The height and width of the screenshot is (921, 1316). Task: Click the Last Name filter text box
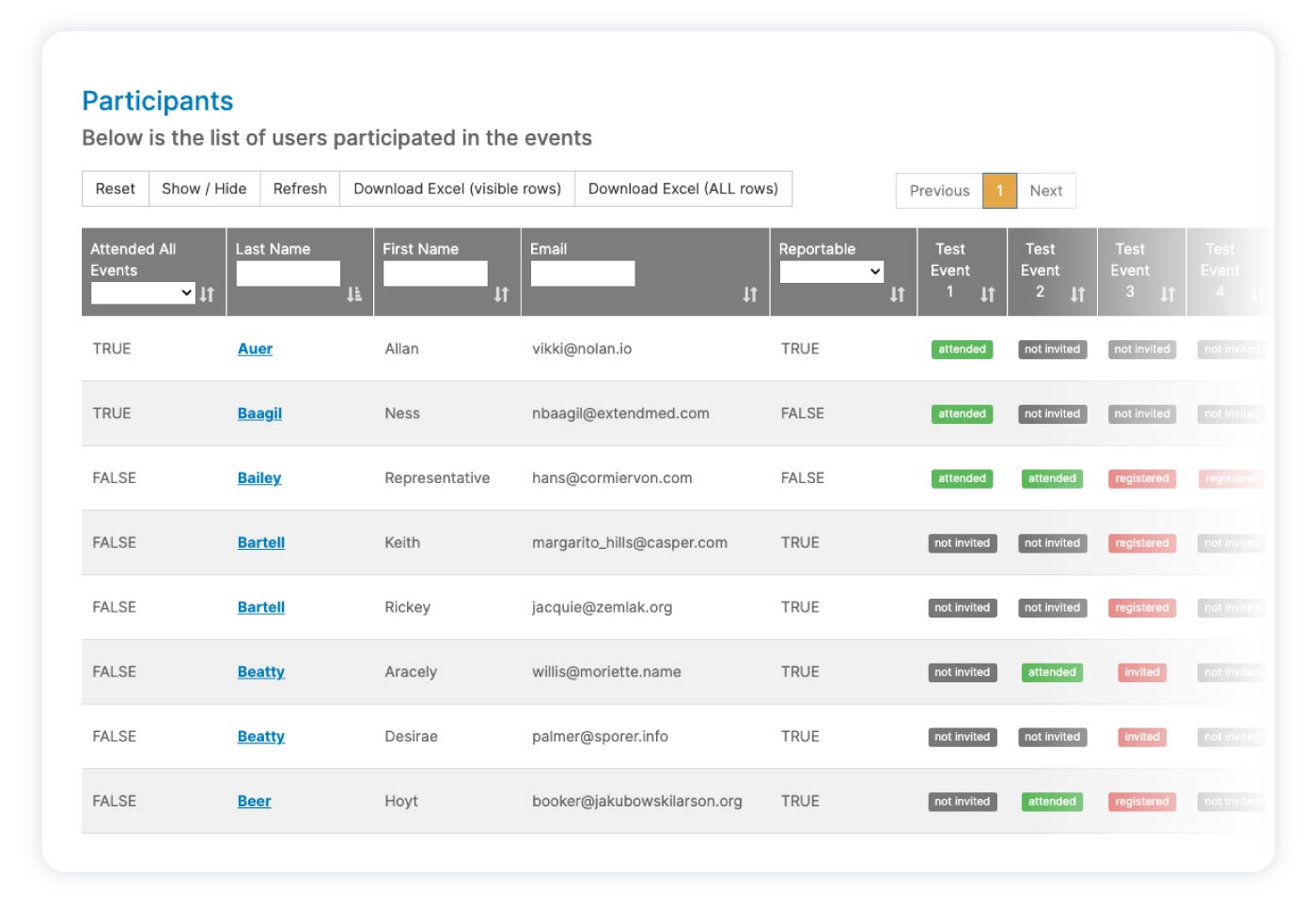(288, 273)
